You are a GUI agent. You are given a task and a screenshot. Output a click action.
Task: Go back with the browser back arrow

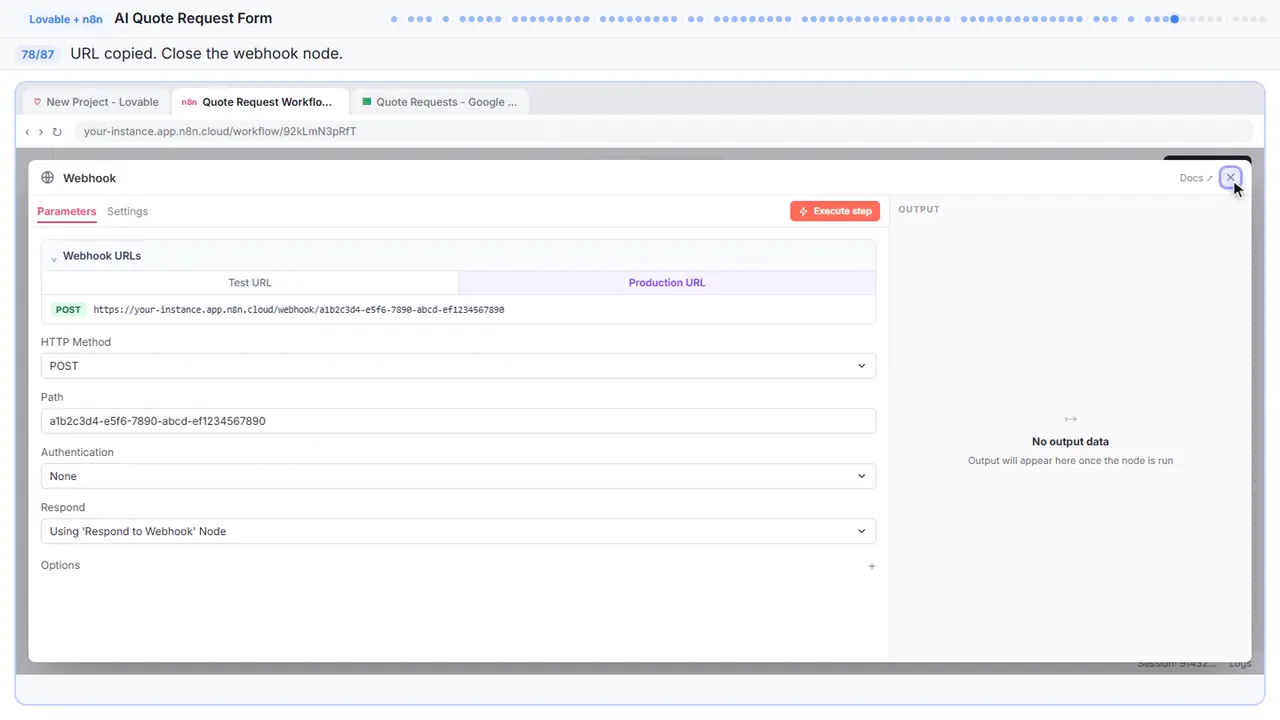(x=27, y=132)
